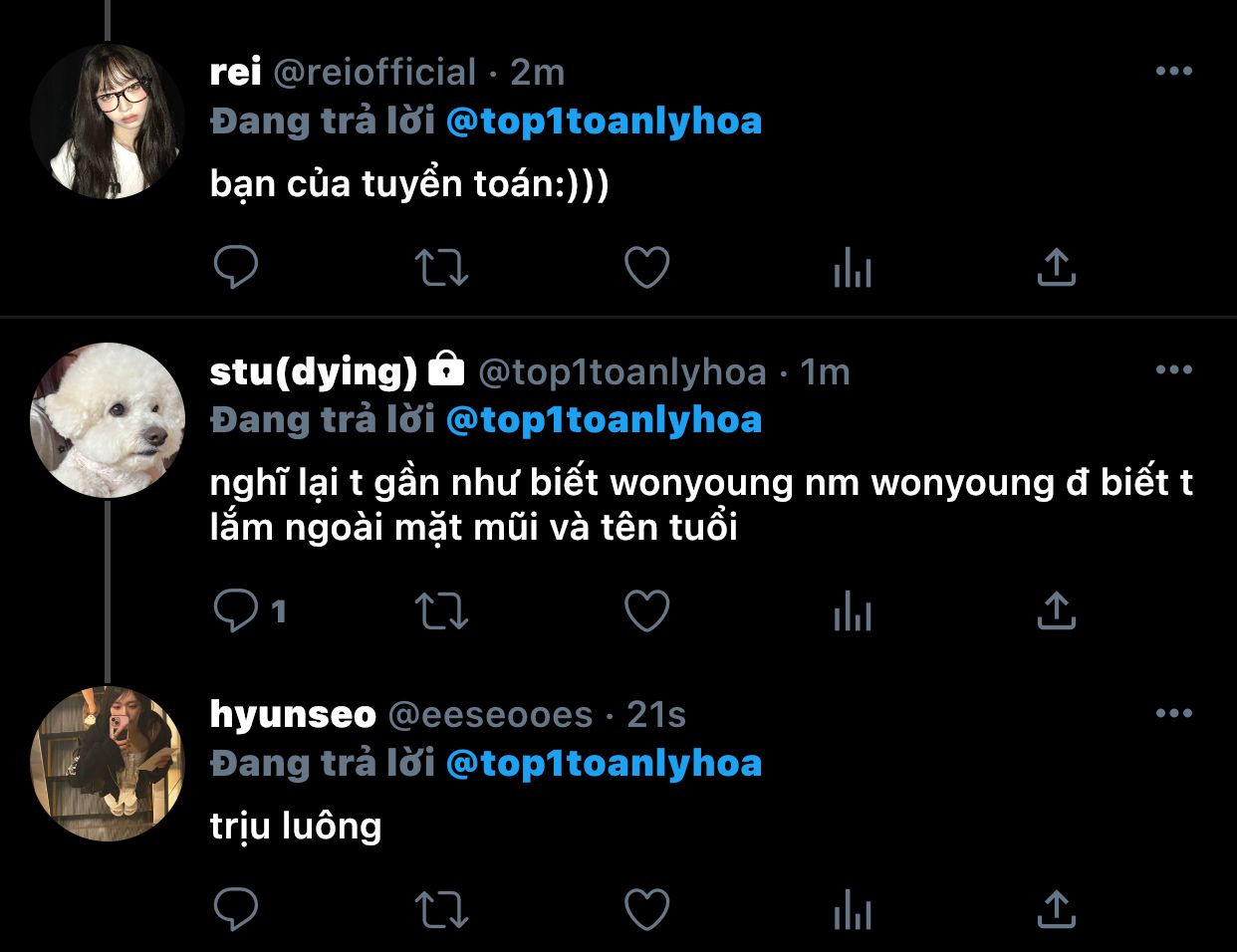The image size is (1237, 952).
Task: Like the tweet from rei
Action: 646,267
